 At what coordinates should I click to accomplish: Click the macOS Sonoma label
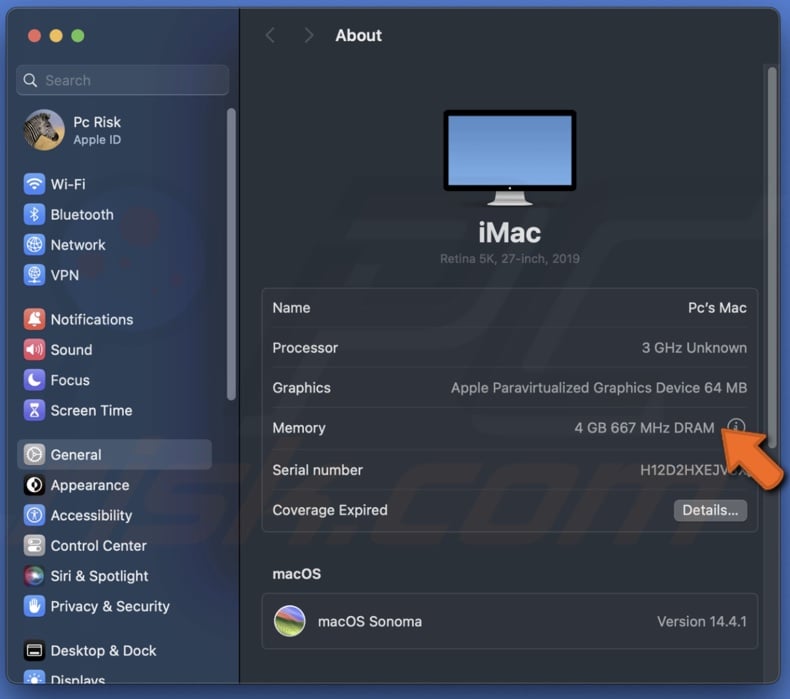click(370, 621)
